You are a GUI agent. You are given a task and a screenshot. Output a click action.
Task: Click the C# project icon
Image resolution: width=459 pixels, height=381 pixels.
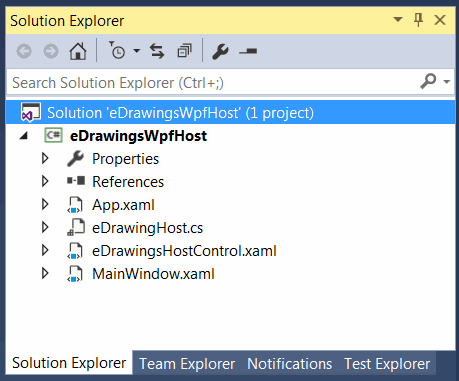coord(53,135)
